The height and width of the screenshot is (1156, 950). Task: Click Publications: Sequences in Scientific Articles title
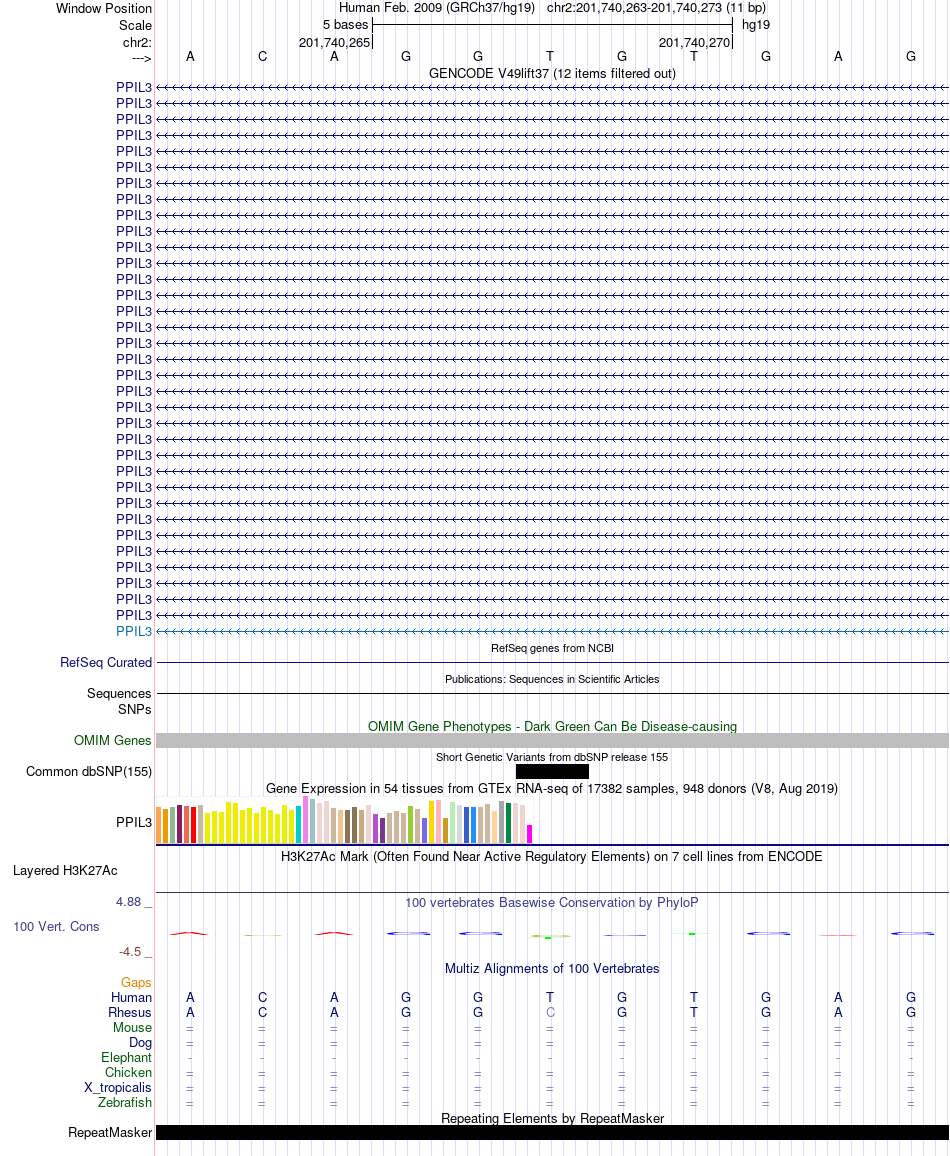pos(552,679)
